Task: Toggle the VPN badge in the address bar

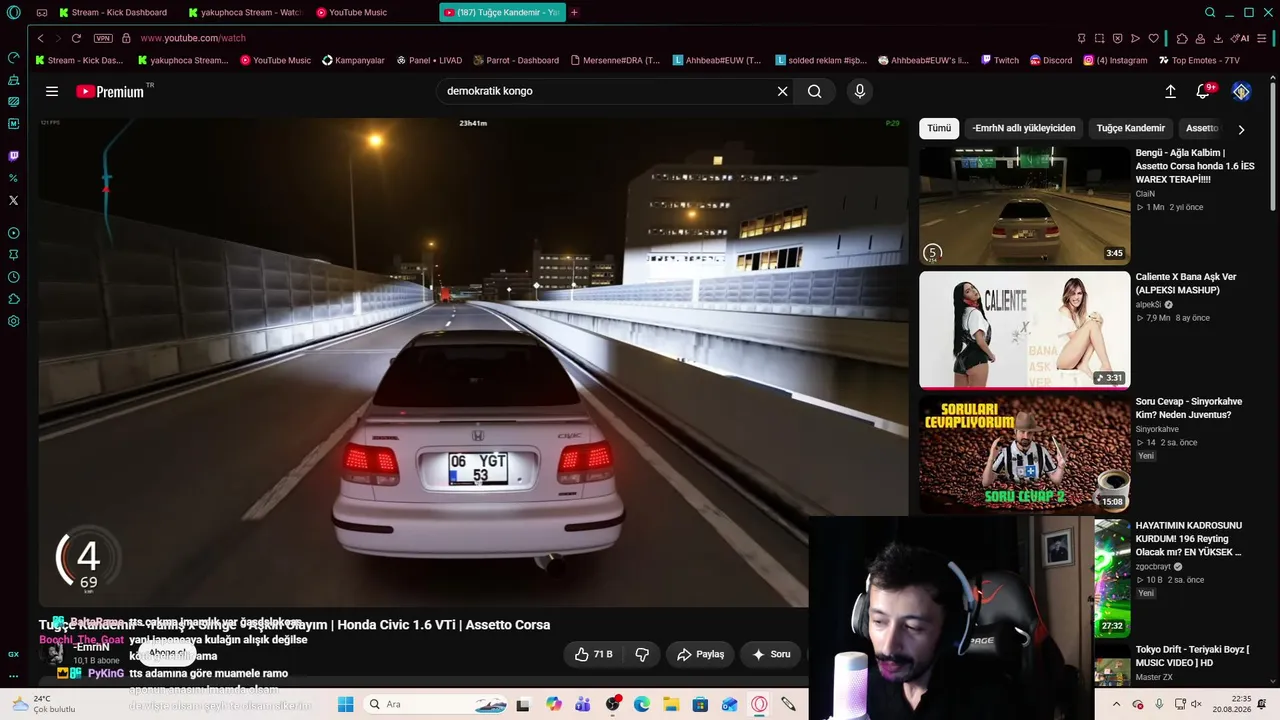Action: pos(103,38)
